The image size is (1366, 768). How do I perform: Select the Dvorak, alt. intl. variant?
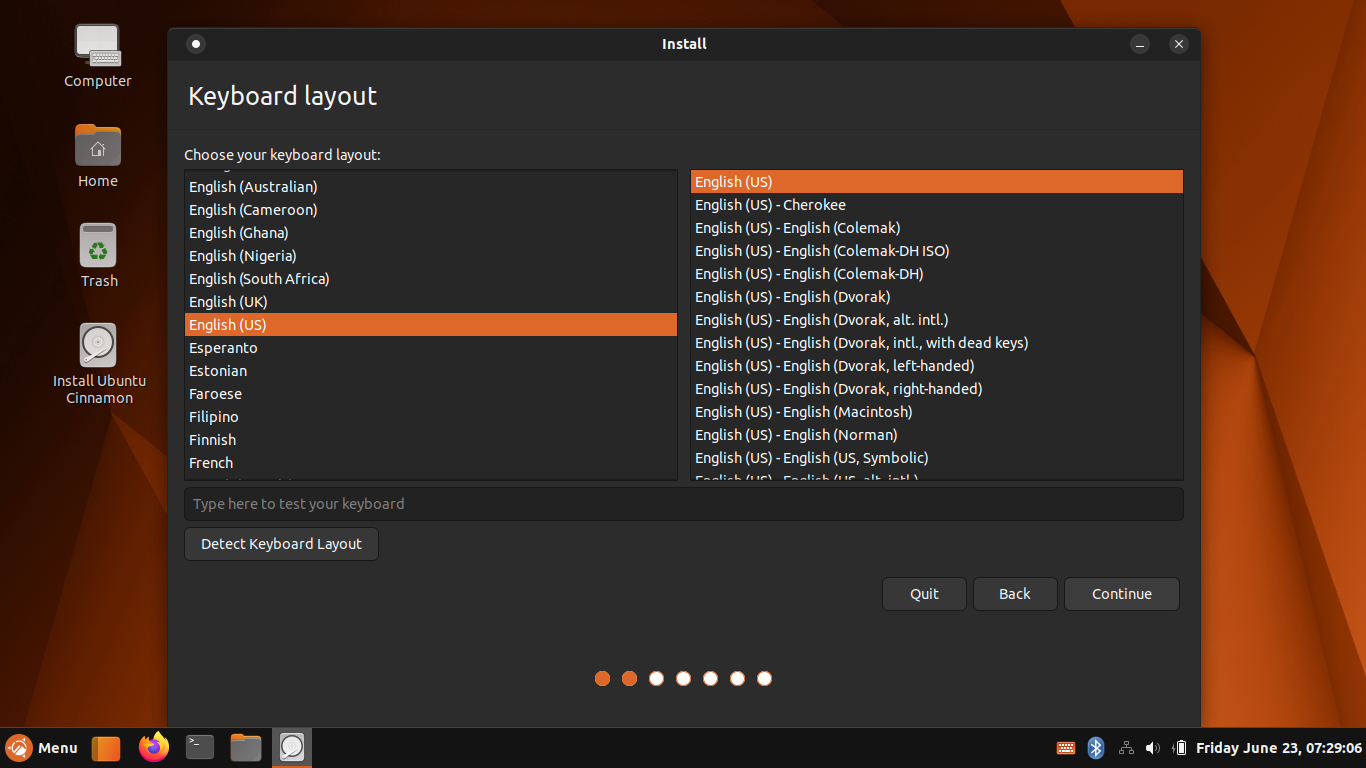pyautogui.click(x=937, y=320)
